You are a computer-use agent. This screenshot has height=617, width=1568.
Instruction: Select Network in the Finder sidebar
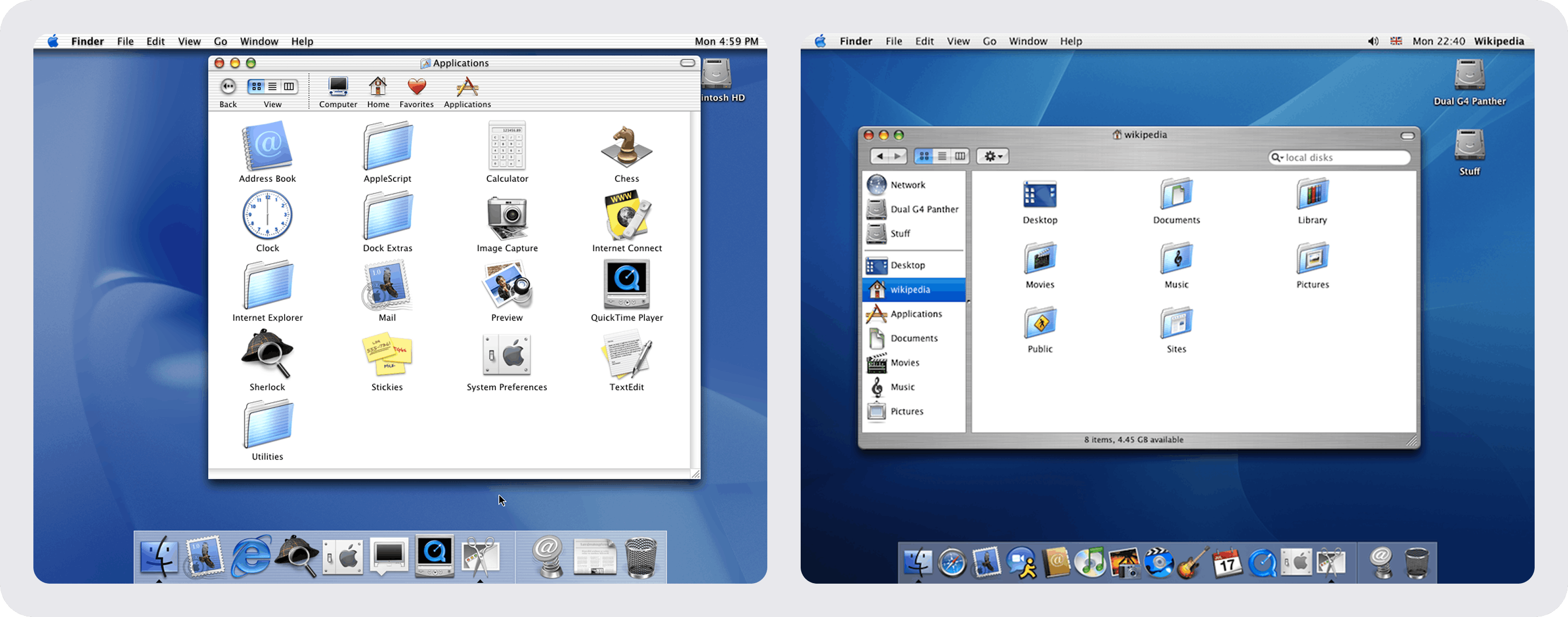click(907, 185)
